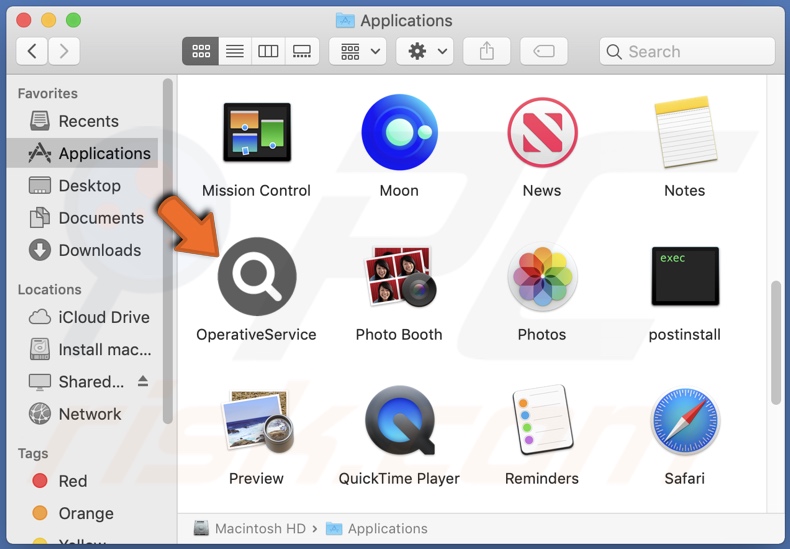
Task: Select the Safari app icon
Action: (685, 421)
